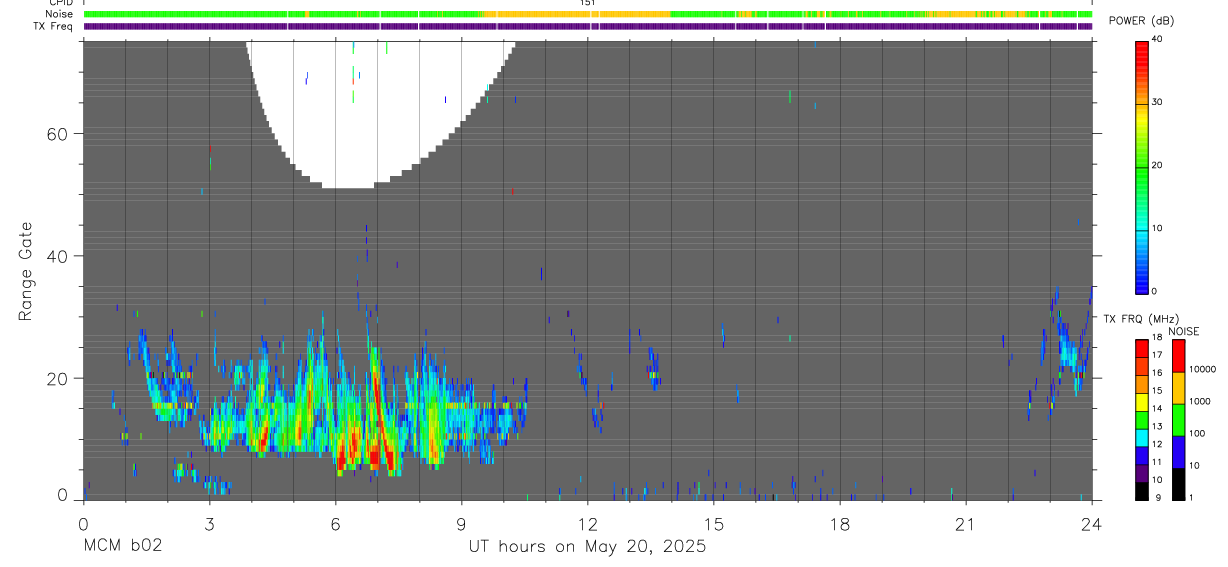Click the UT hours date caption
The image size is (1228, 567).
588,546
